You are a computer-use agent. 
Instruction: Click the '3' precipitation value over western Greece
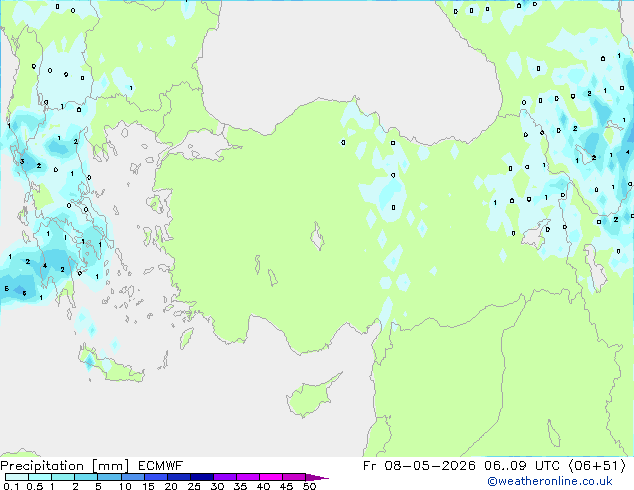[x=22, y=161]
